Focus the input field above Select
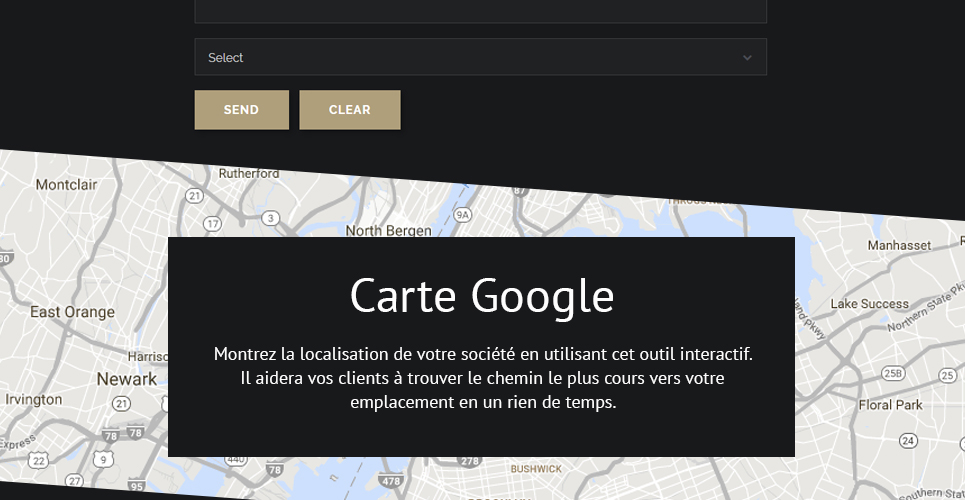 481,11
